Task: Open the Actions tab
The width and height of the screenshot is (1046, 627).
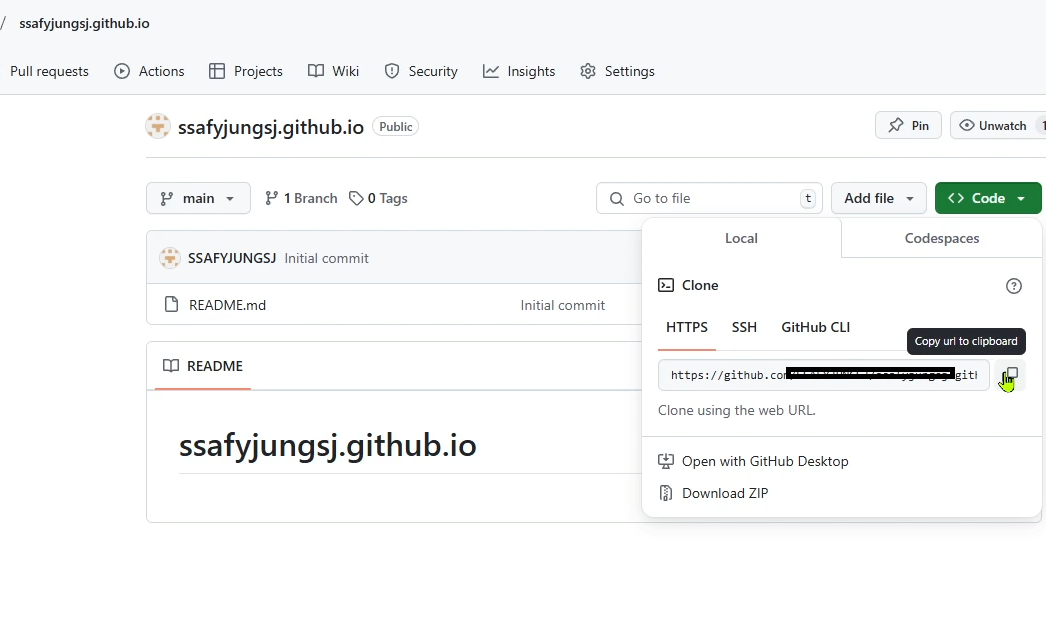Action: 149,71
